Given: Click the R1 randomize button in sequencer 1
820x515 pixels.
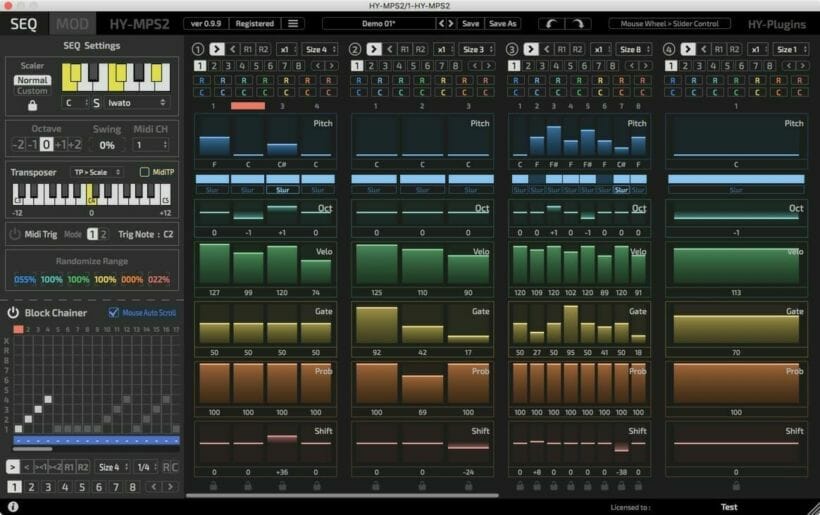Looking at the screenshot, I should [248, 49].
